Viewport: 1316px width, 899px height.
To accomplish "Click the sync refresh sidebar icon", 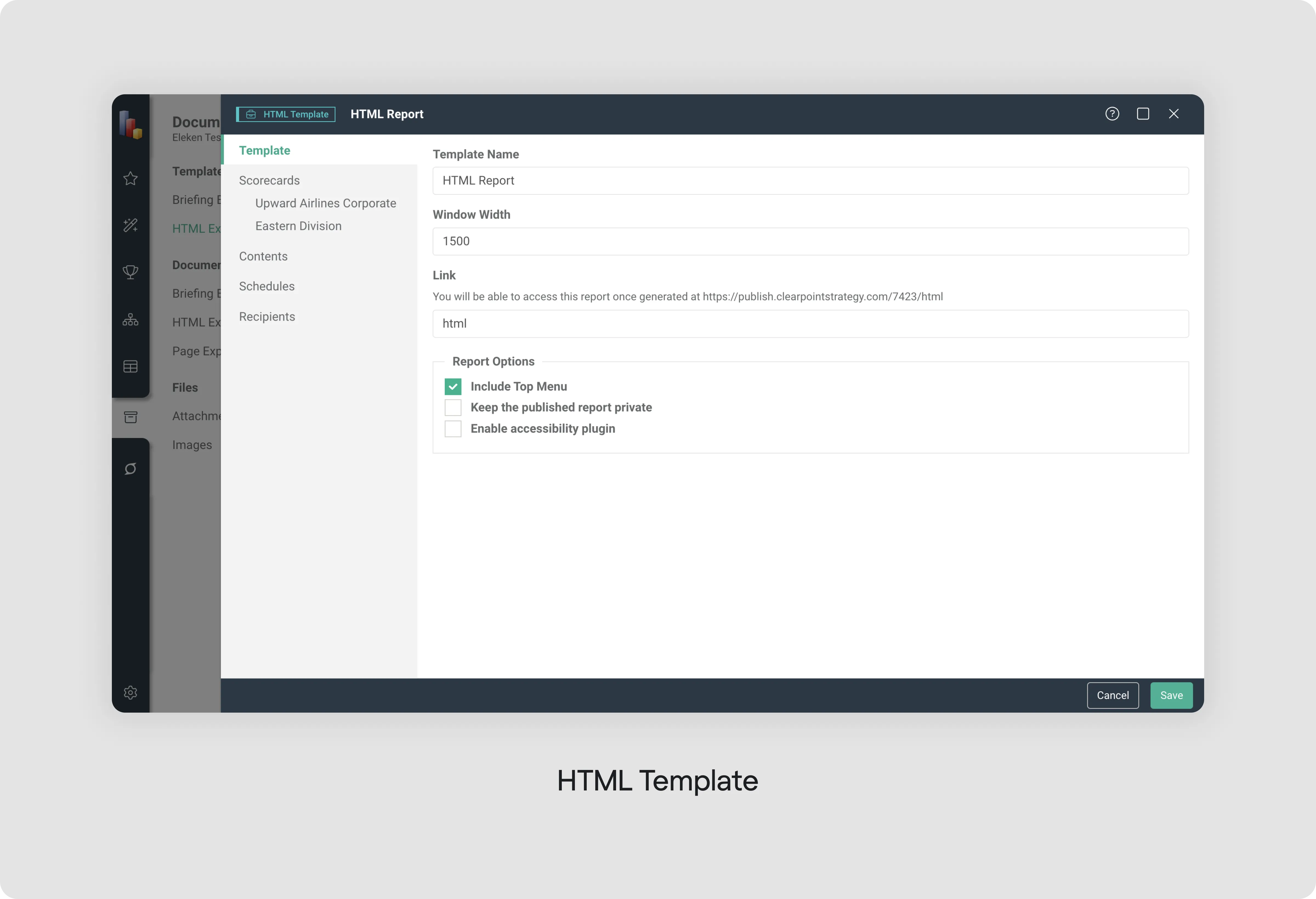I will point(130,469).
